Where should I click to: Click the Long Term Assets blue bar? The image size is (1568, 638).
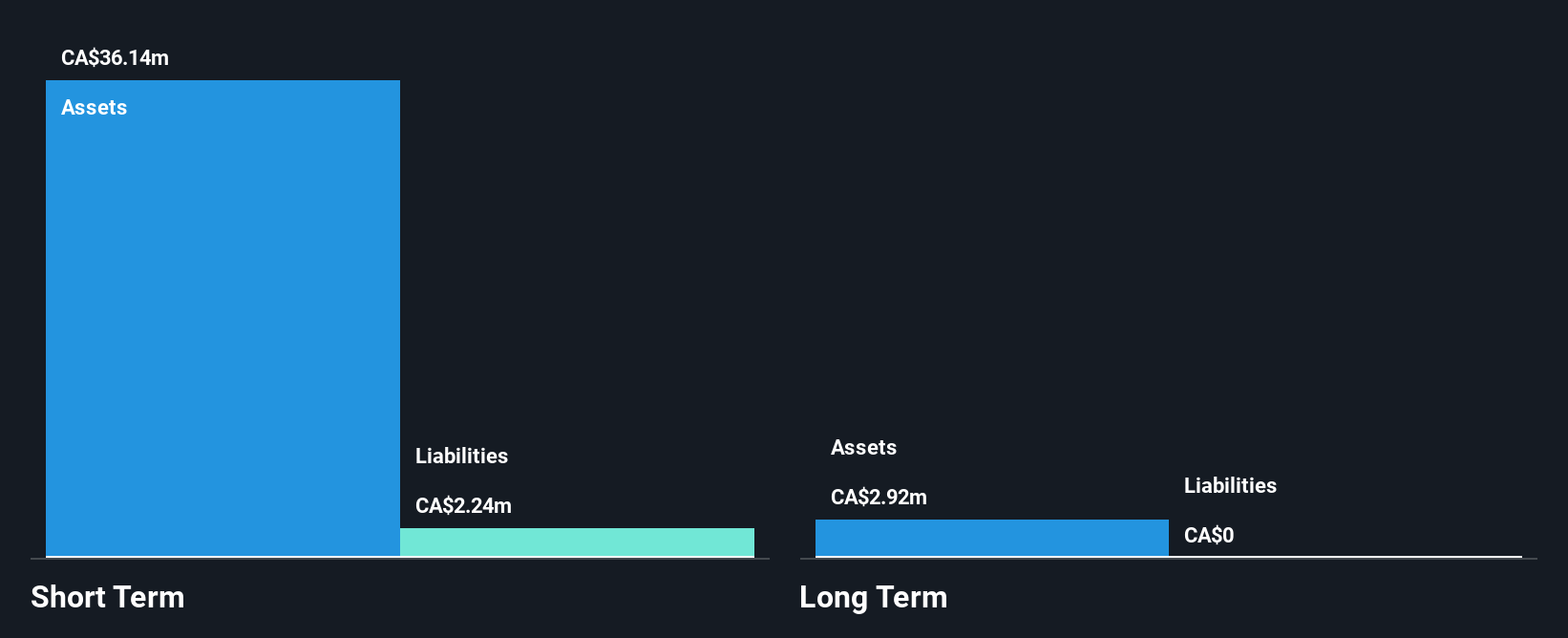[x=992, y=538]
